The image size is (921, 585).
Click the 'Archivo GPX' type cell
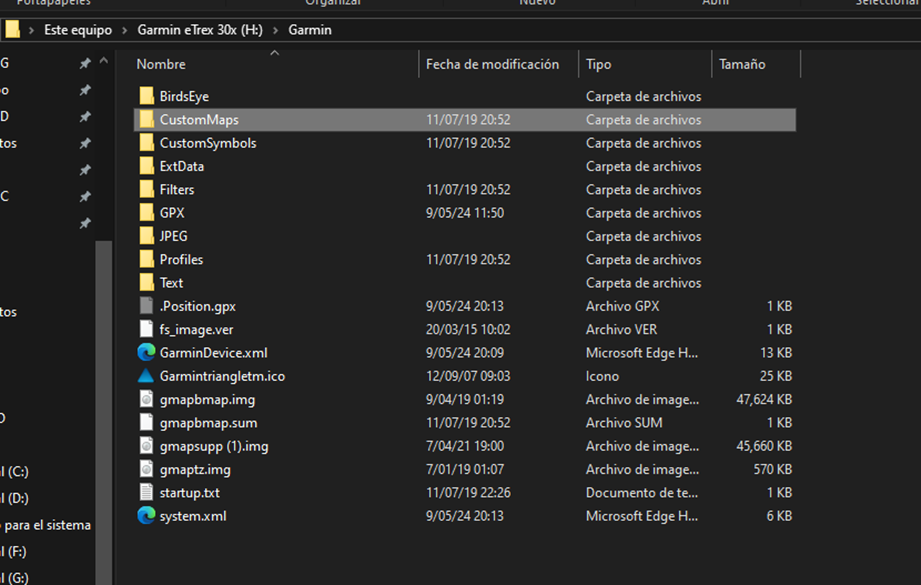622,306
